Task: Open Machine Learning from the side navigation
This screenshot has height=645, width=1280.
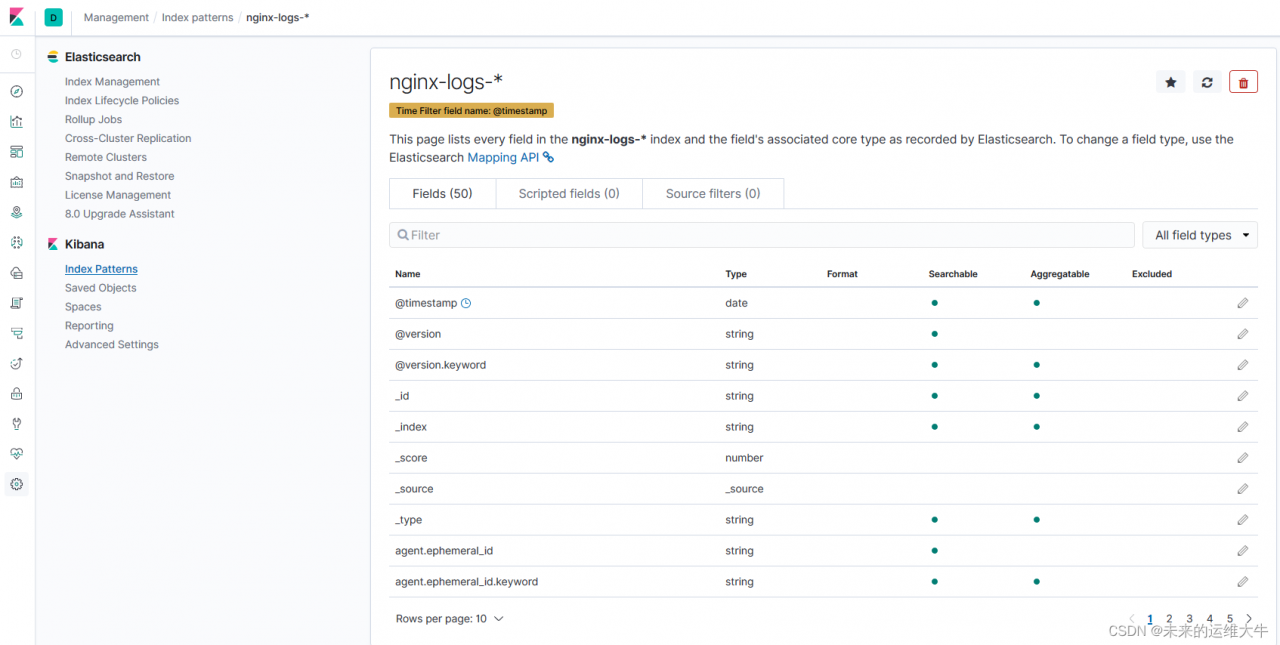Action: point(16,243)
